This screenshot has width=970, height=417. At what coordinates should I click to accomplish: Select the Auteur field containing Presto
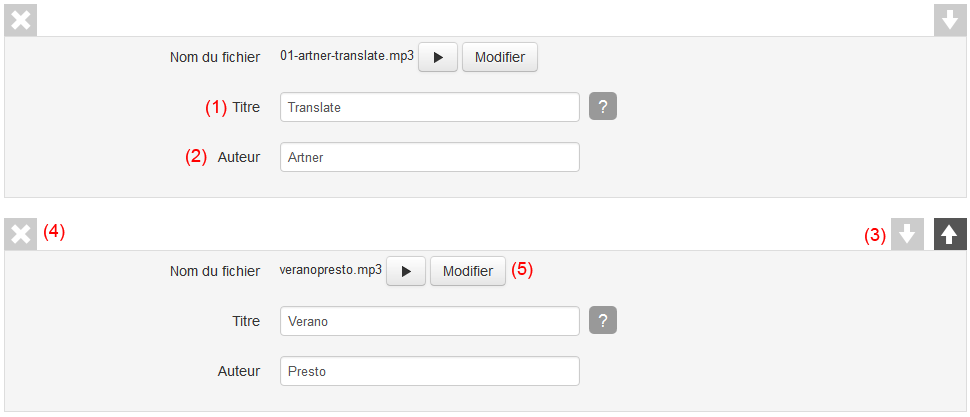(x=430, y=371)
